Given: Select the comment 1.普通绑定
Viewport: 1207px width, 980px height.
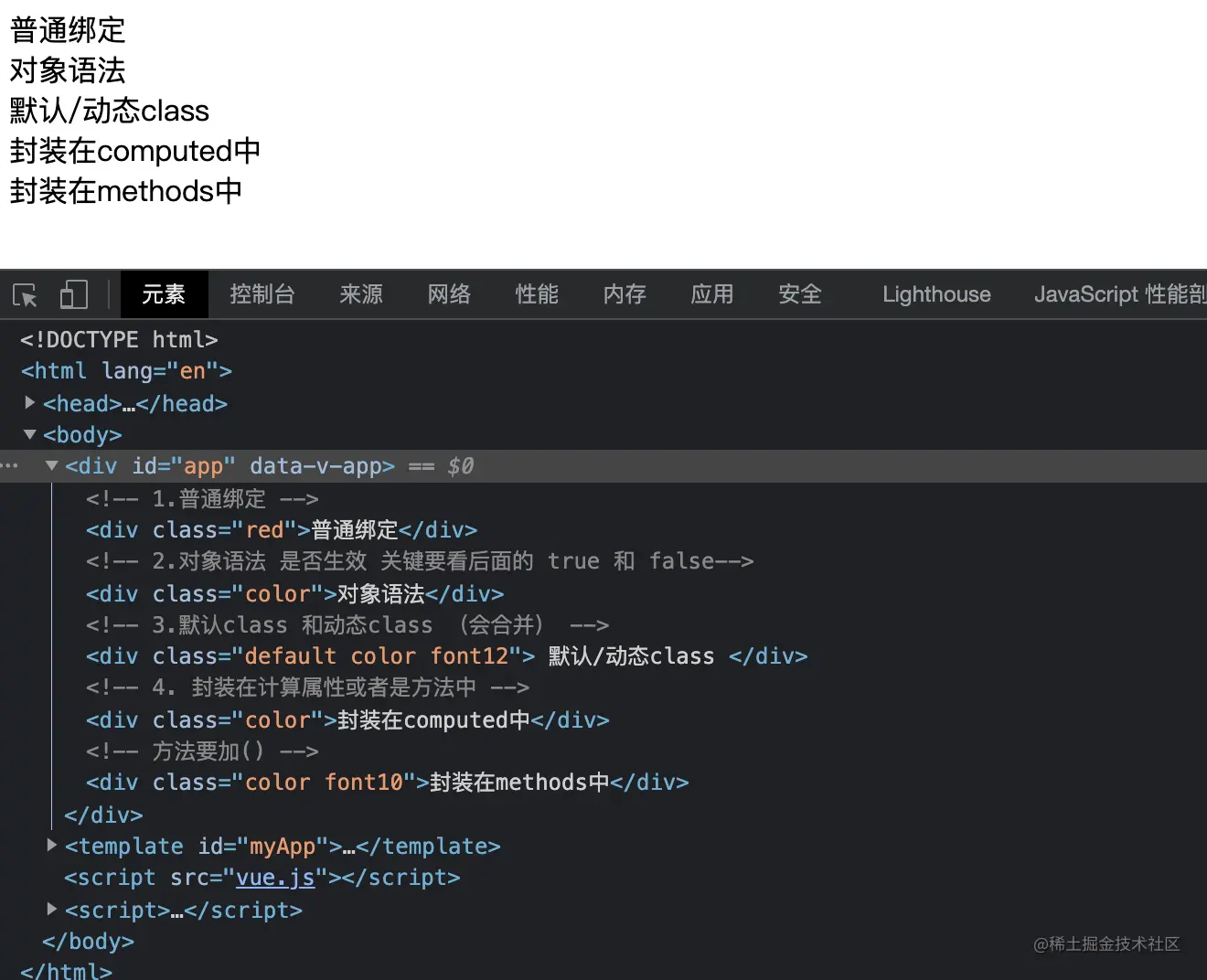Looking at the screenshot, I should pyautogui.click(x=202, y=499).
